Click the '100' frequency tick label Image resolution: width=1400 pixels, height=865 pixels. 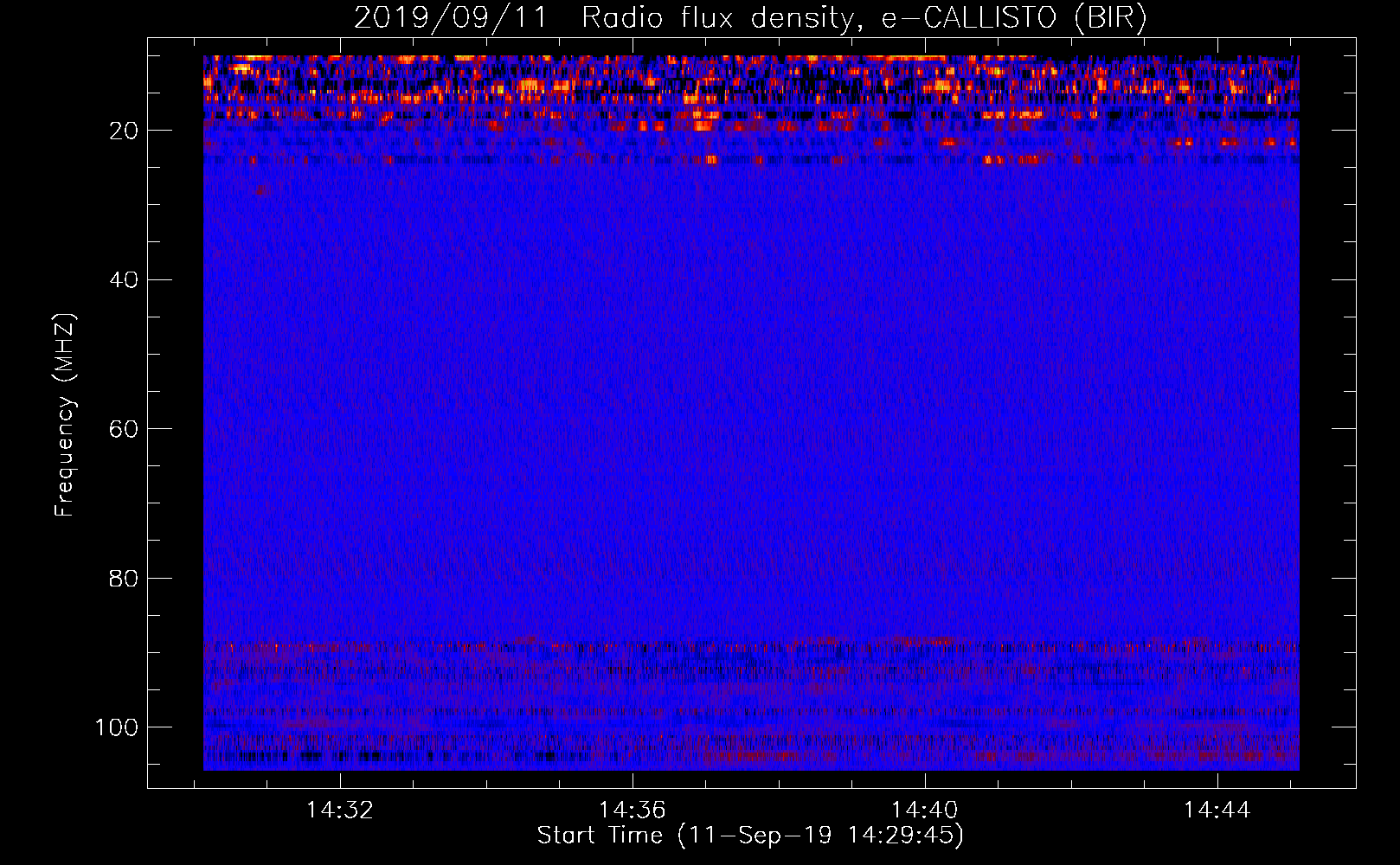pos(117,727)
